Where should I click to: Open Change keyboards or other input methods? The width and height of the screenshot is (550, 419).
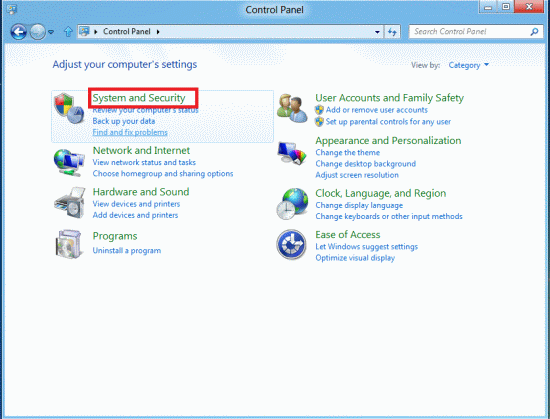pos(389,216)
